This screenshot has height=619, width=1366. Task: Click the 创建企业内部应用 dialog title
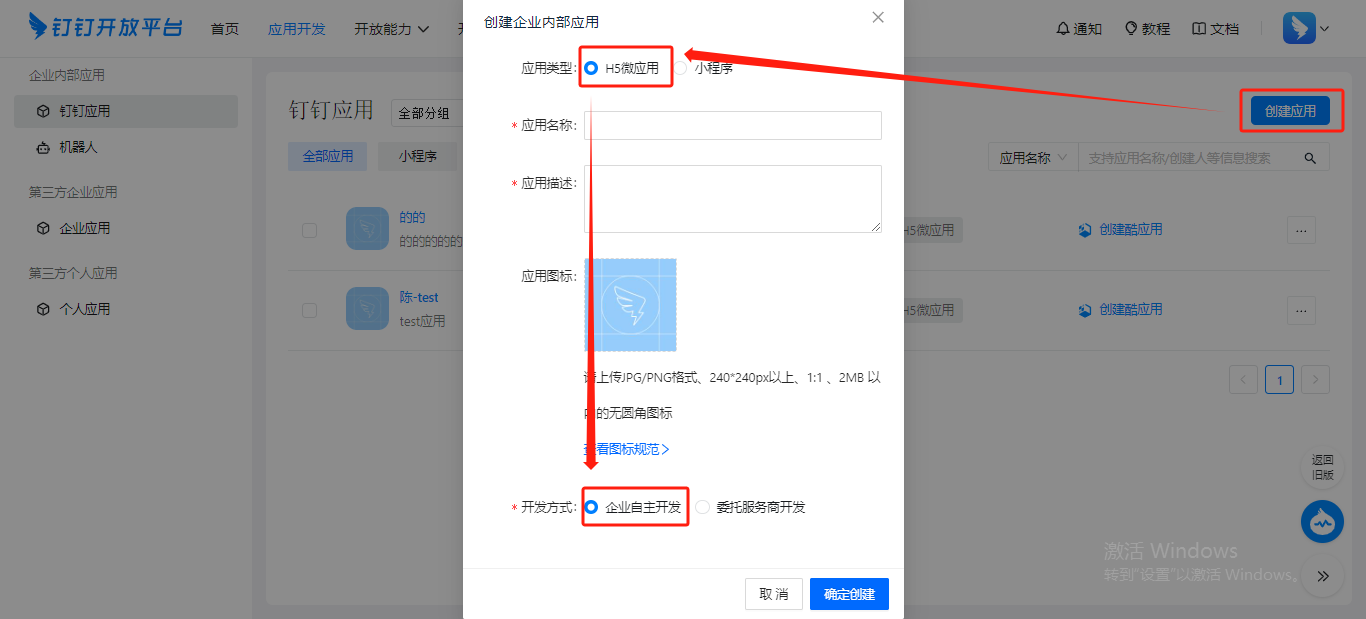541,22
